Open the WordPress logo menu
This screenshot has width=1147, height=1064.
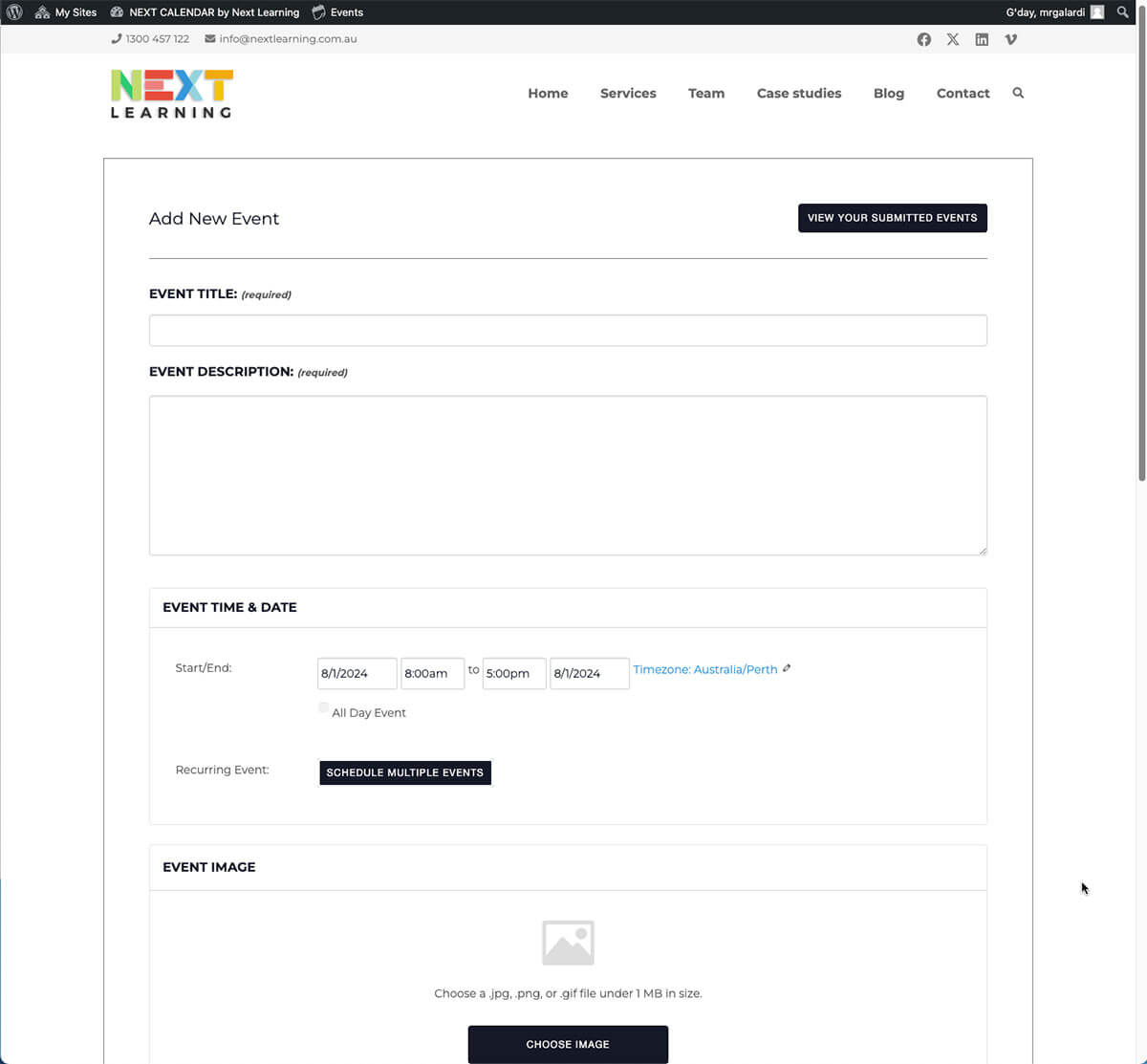click(x=14, y=12)
